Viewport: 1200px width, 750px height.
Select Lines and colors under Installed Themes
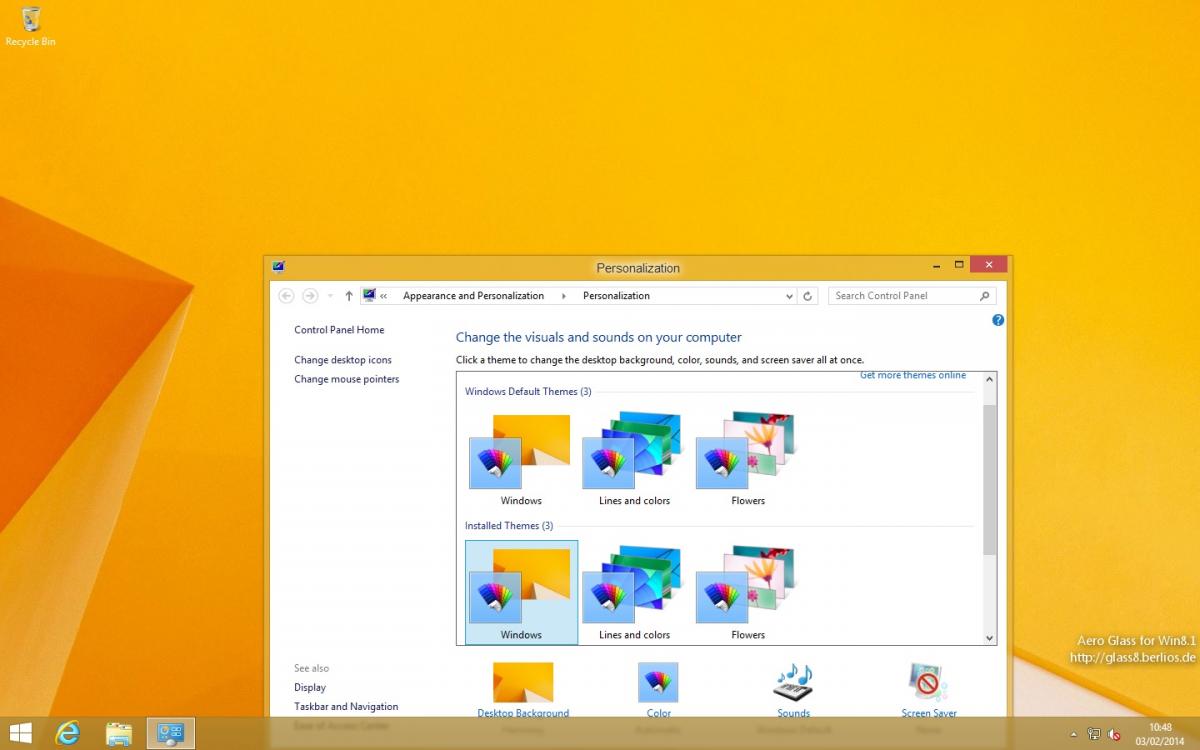pos(634,592)
